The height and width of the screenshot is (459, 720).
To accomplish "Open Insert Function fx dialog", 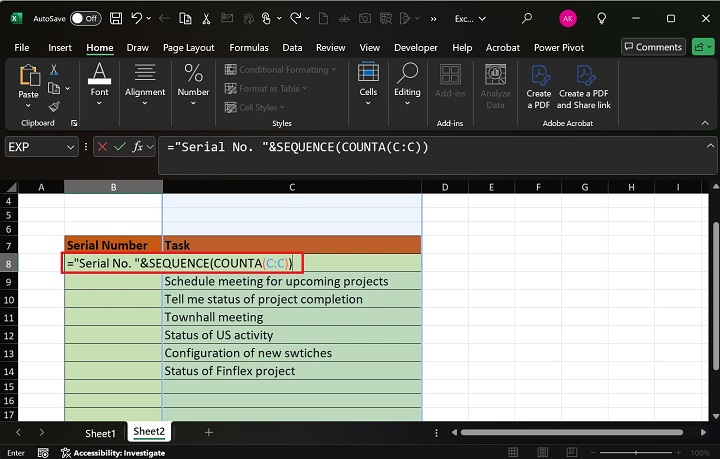I will [138, 147].
